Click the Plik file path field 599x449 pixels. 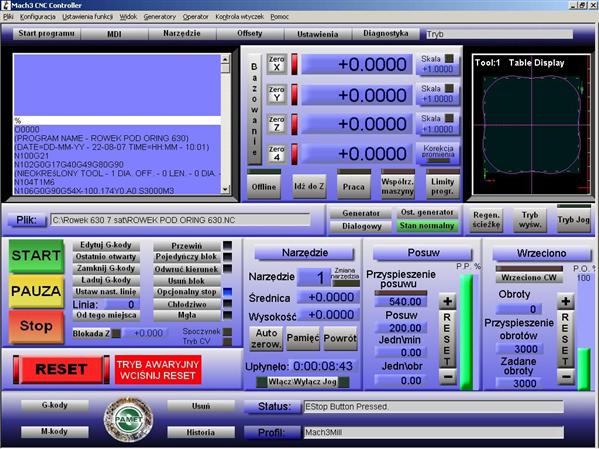coord(180,220)
